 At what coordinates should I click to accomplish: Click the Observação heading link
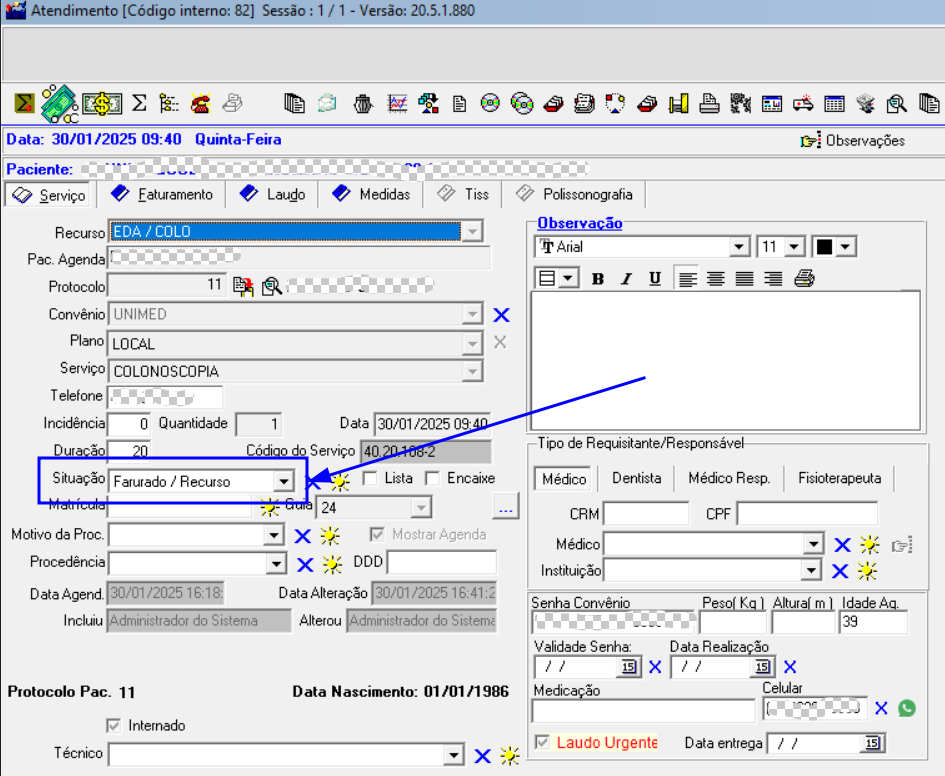[x=579, y=224]
